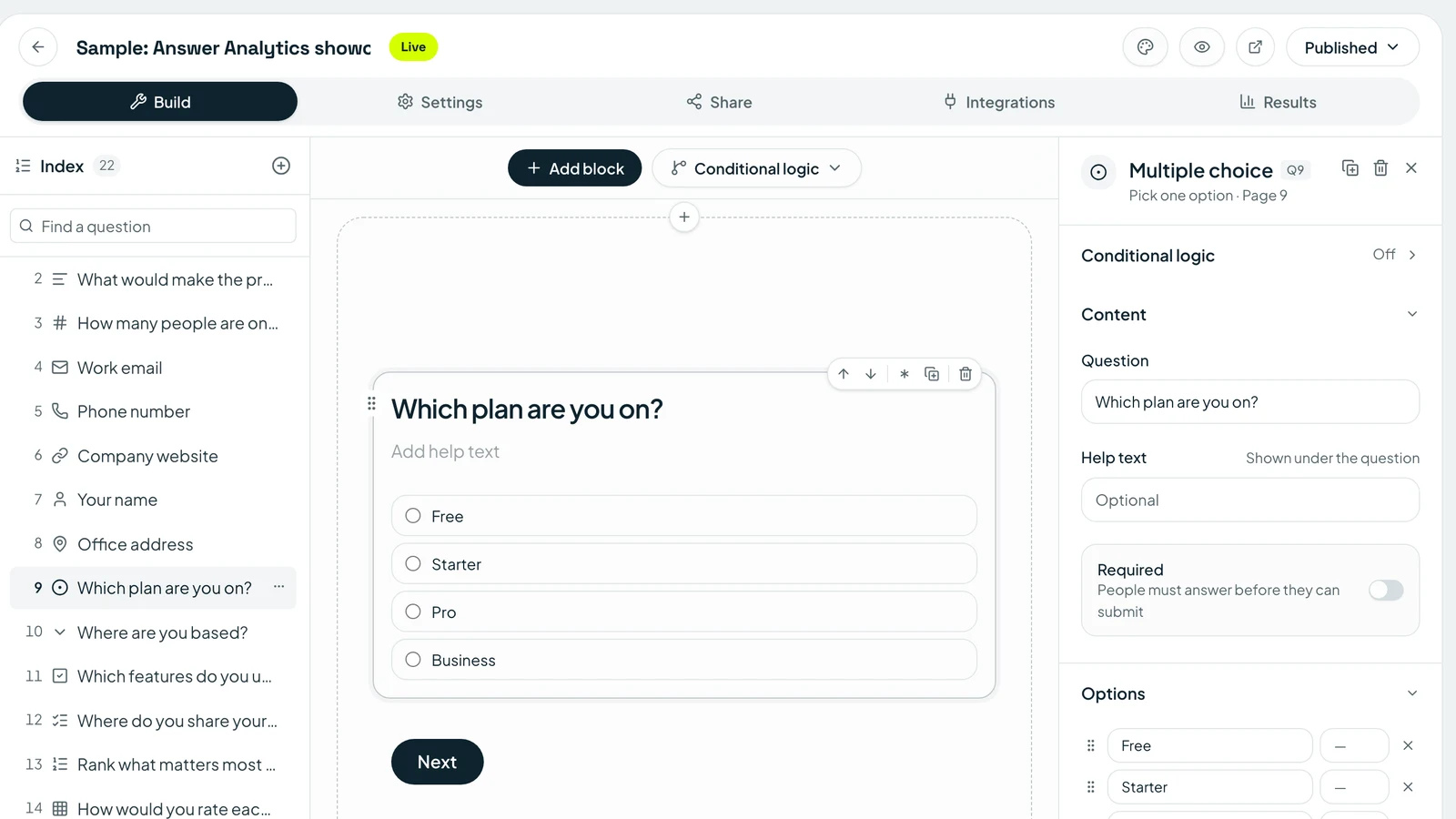Move question down with arrow icon
1456x819 pixels.
click(871, 374)
